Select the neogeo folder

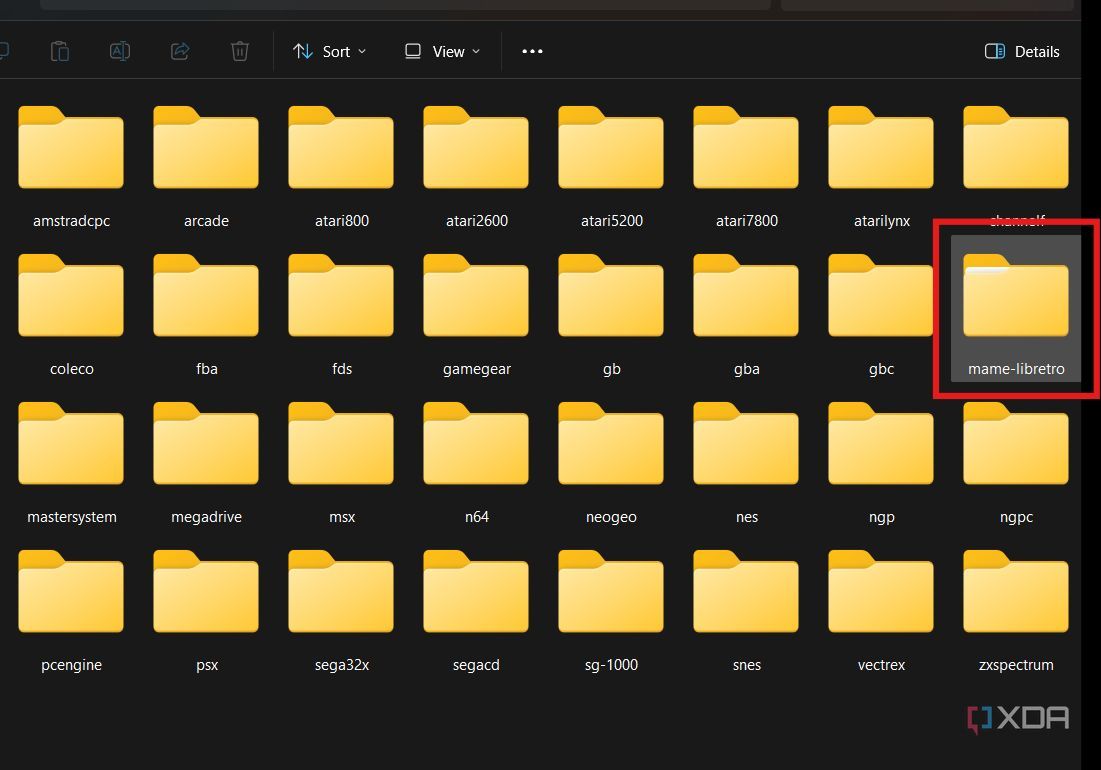tap(611, 446)
